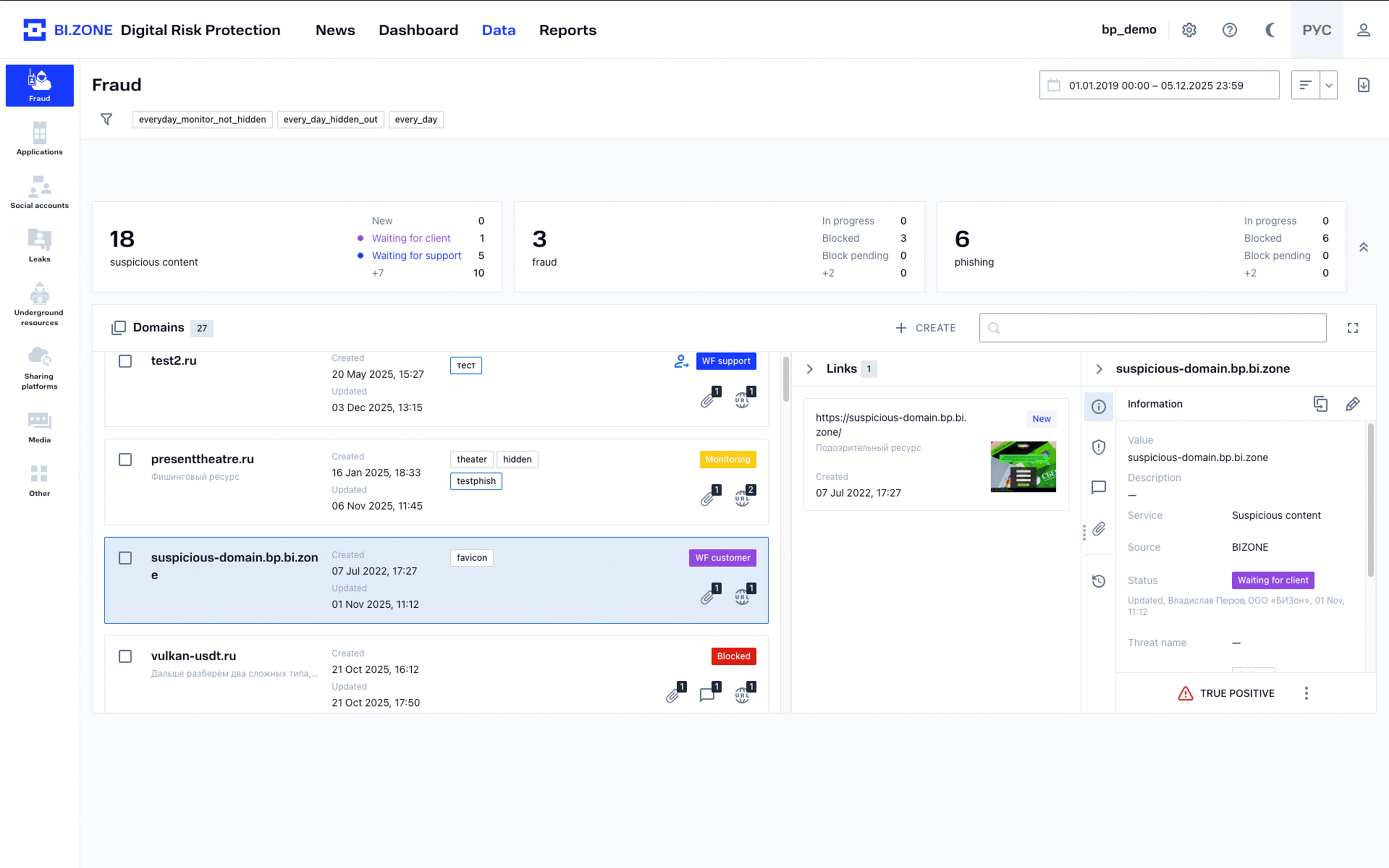
Task: Open the history icon in details panel
Action: 1098,581
